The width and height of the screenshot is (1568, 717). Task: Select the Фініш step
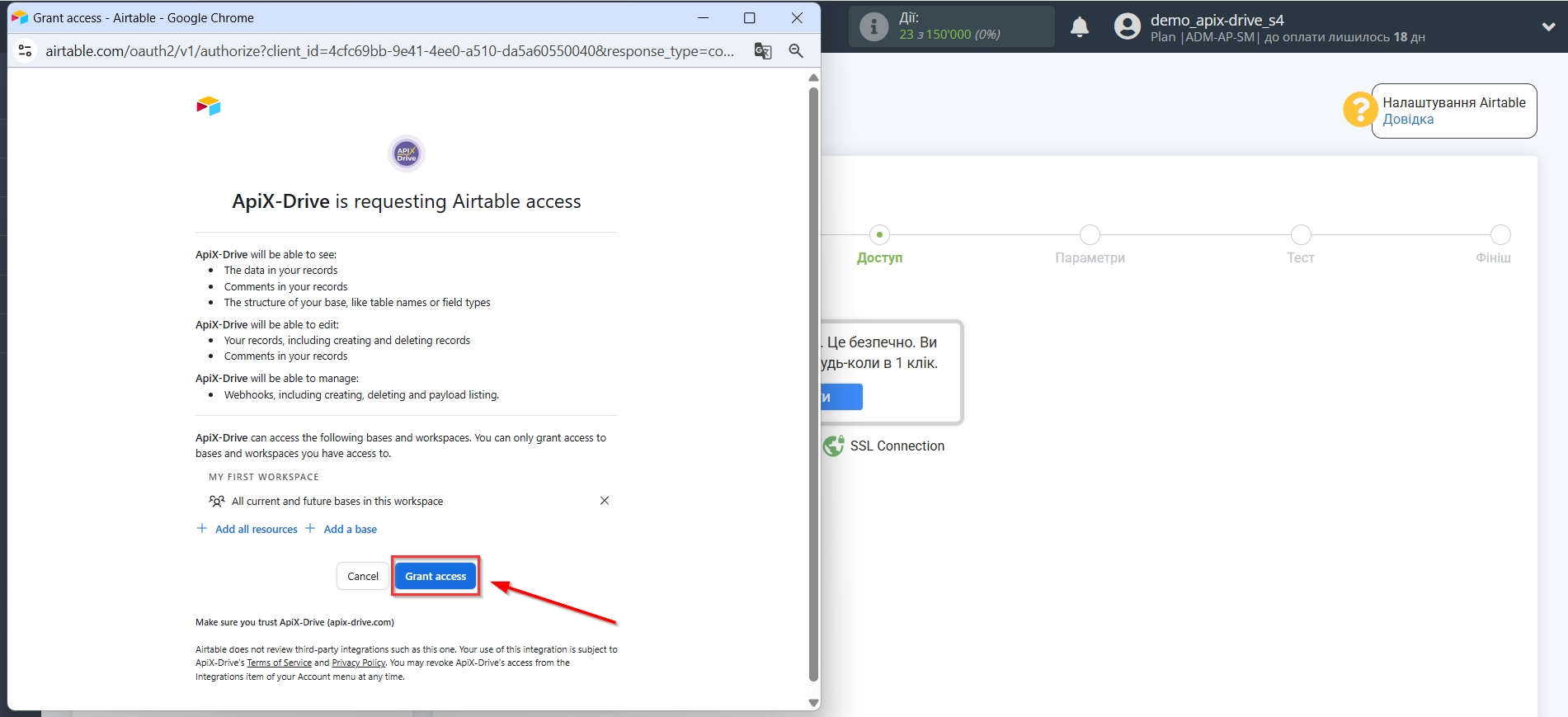[1495, 246]
